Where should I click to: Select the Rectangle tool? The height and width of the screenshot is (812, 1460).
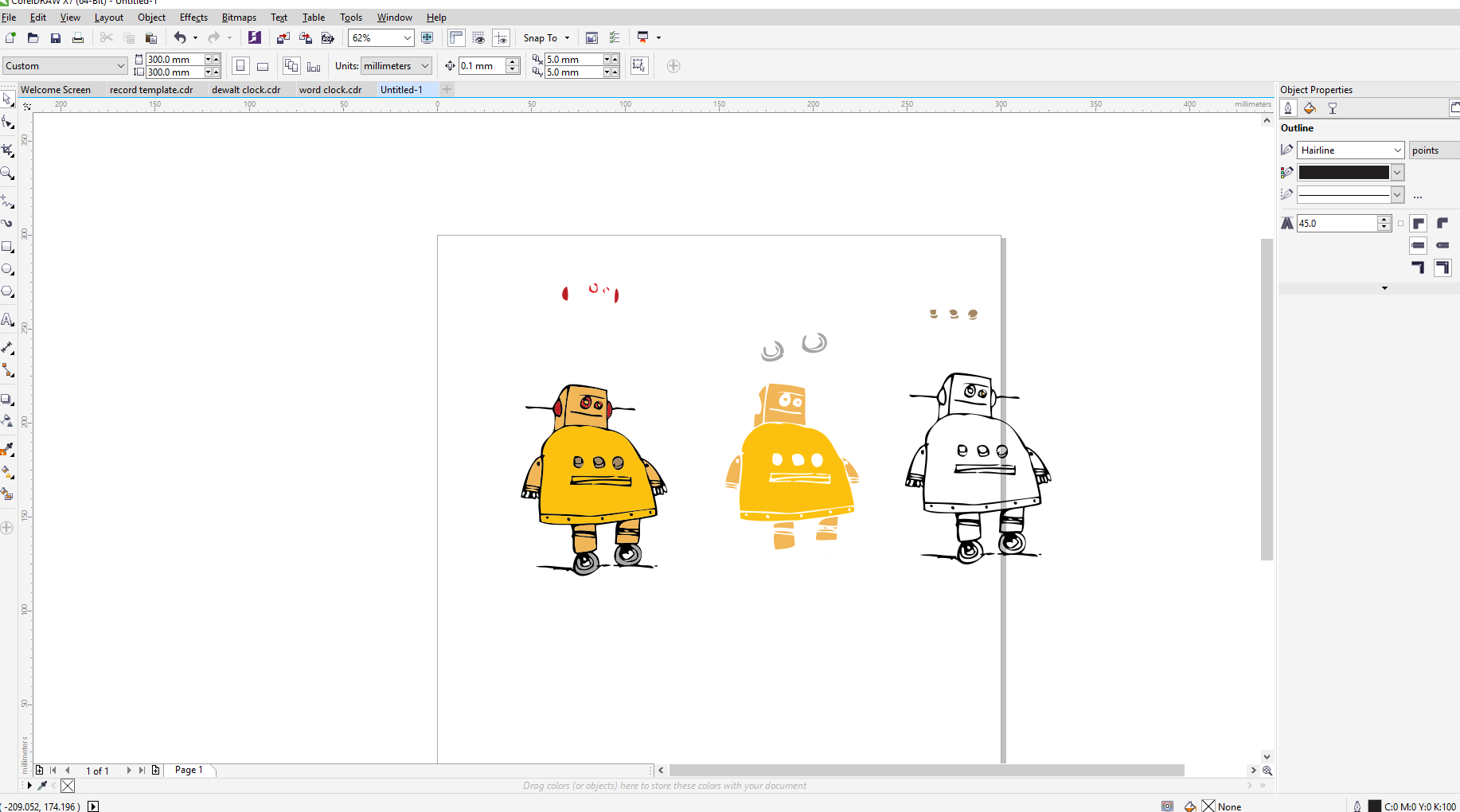[x=7, y=247]
